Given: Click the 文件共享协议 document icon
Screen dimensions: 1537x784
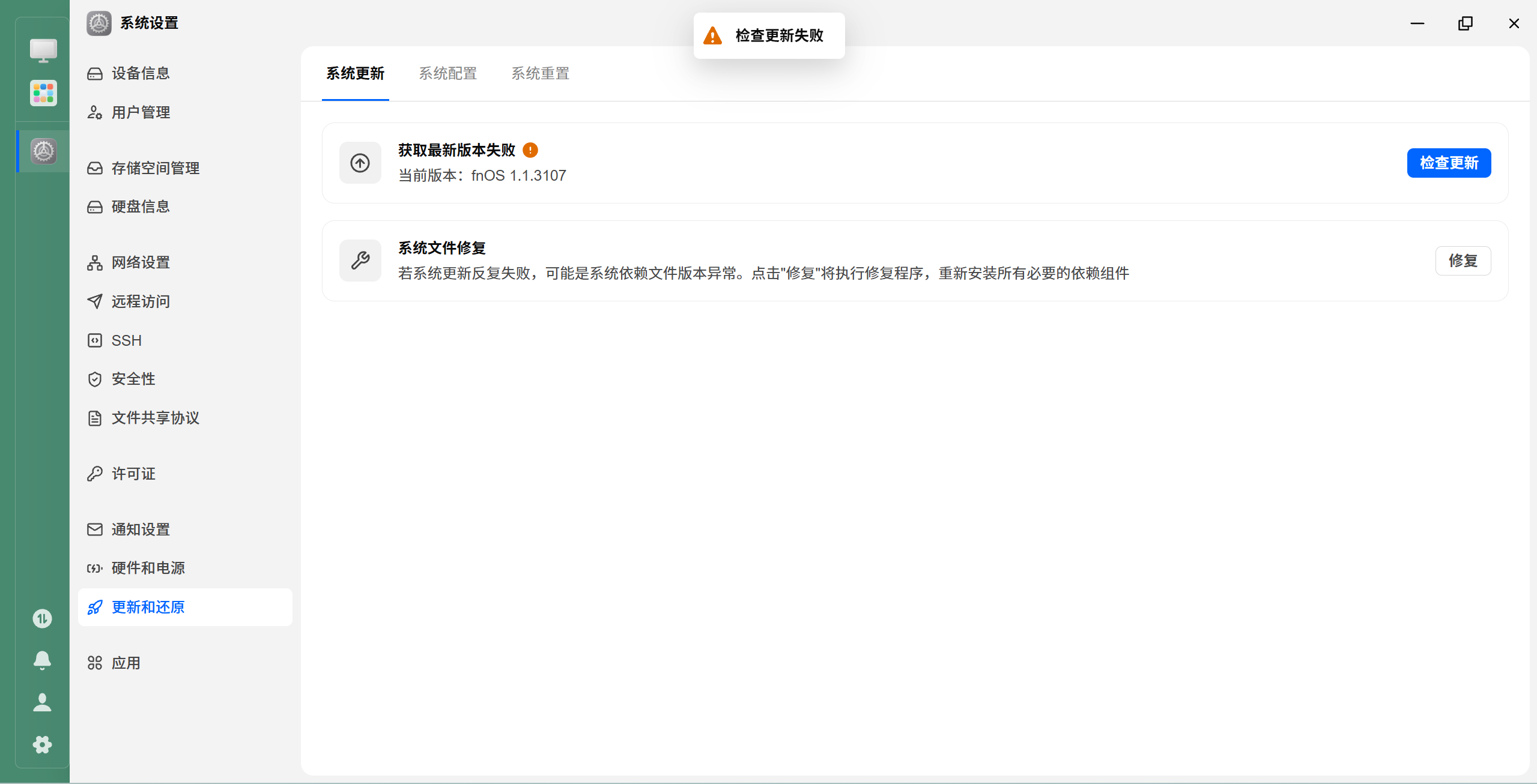Looking at the screenshot, I should 95,418.
